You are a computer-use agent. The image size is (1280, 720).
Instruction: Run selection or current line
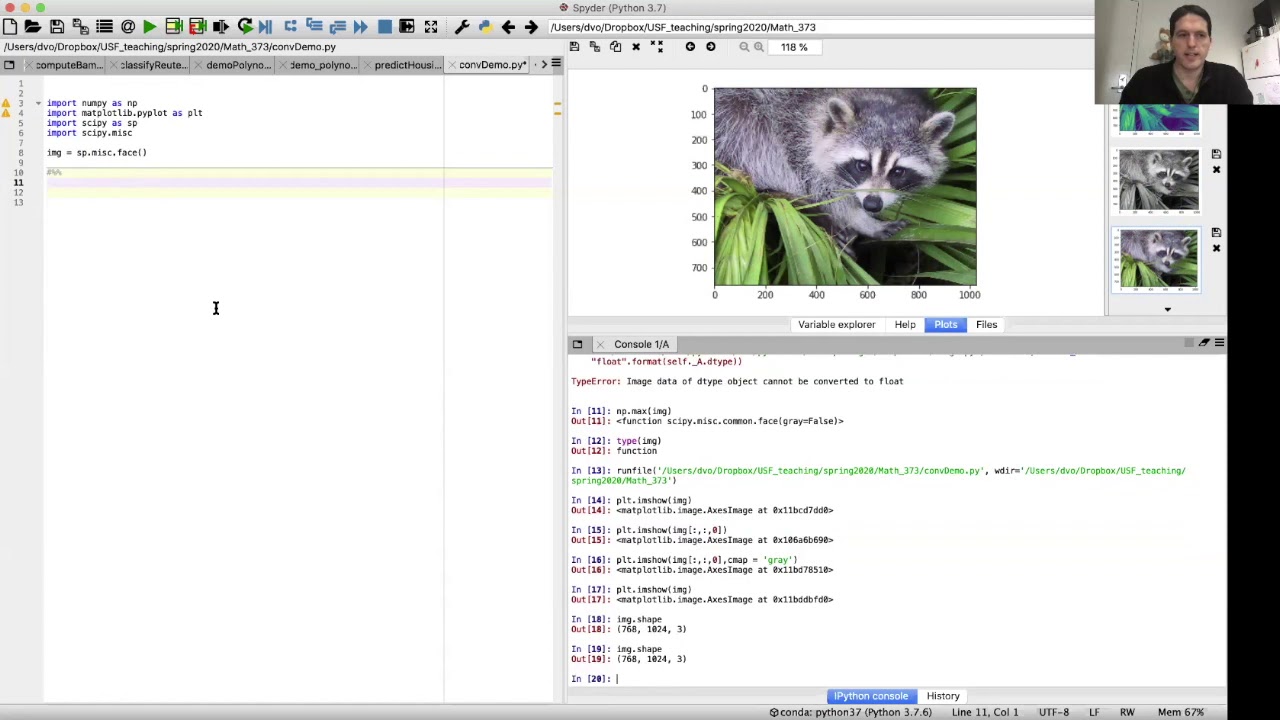220,27
